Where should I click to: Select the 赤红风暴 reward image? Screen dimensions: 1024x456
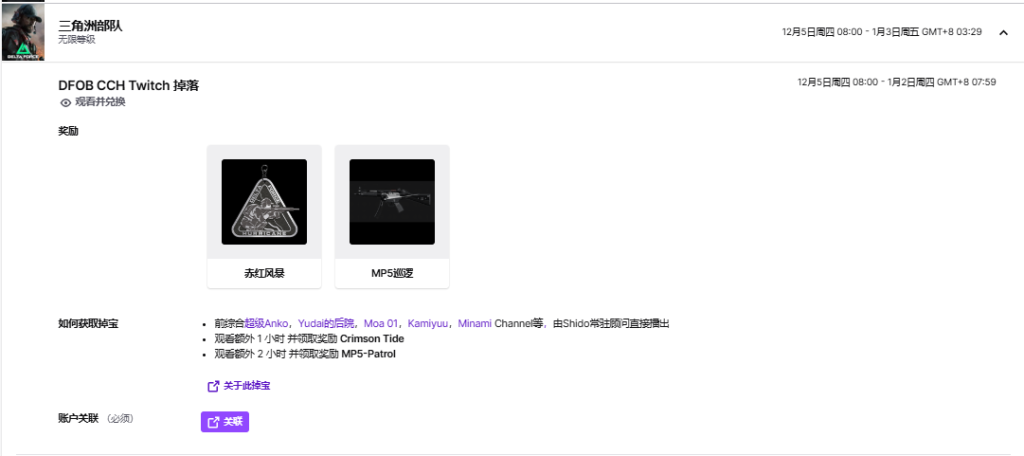click(x=264, y=202)
